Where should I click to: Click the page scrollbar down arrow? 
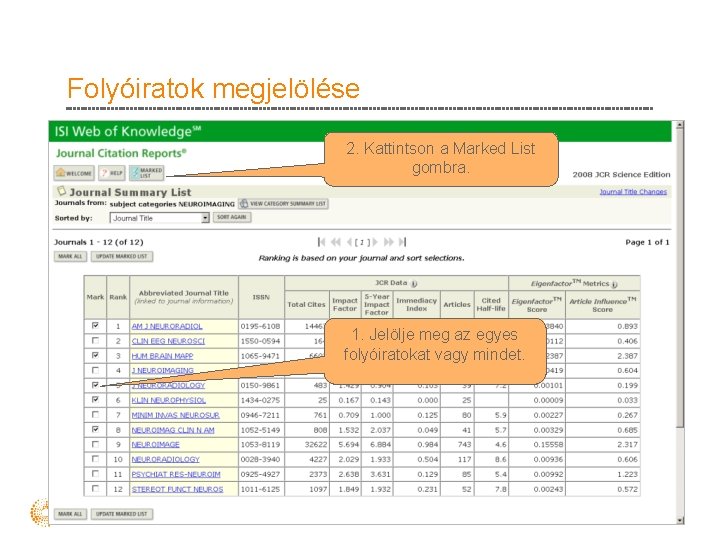pyautogui.click(x=680, y=520)
